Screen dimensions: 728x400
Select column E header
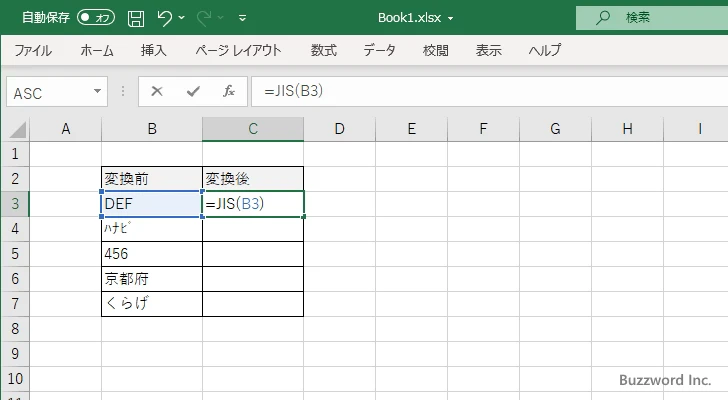(x=411, y=129)
